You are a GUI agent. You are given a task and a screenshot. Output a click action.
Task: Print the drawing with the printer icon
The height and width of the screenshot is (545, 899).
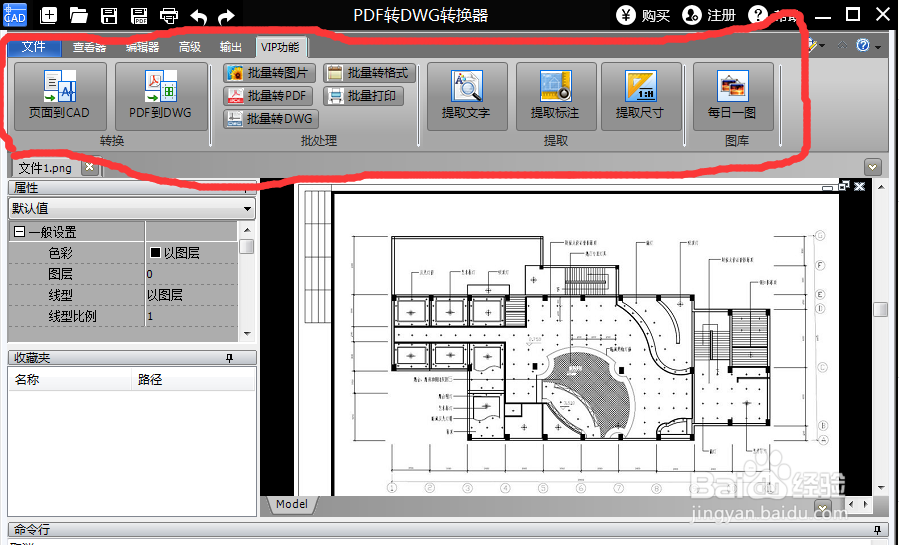(x=169, y=15)
